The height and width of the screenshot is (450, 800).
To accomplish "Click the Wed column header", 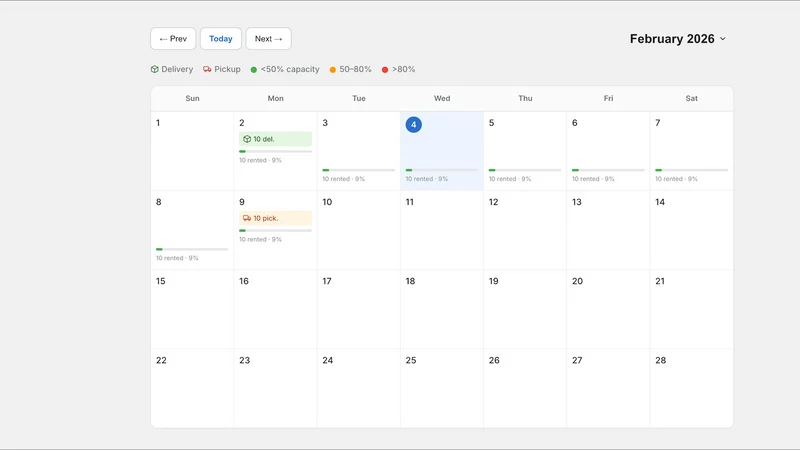I will (442, 98).
